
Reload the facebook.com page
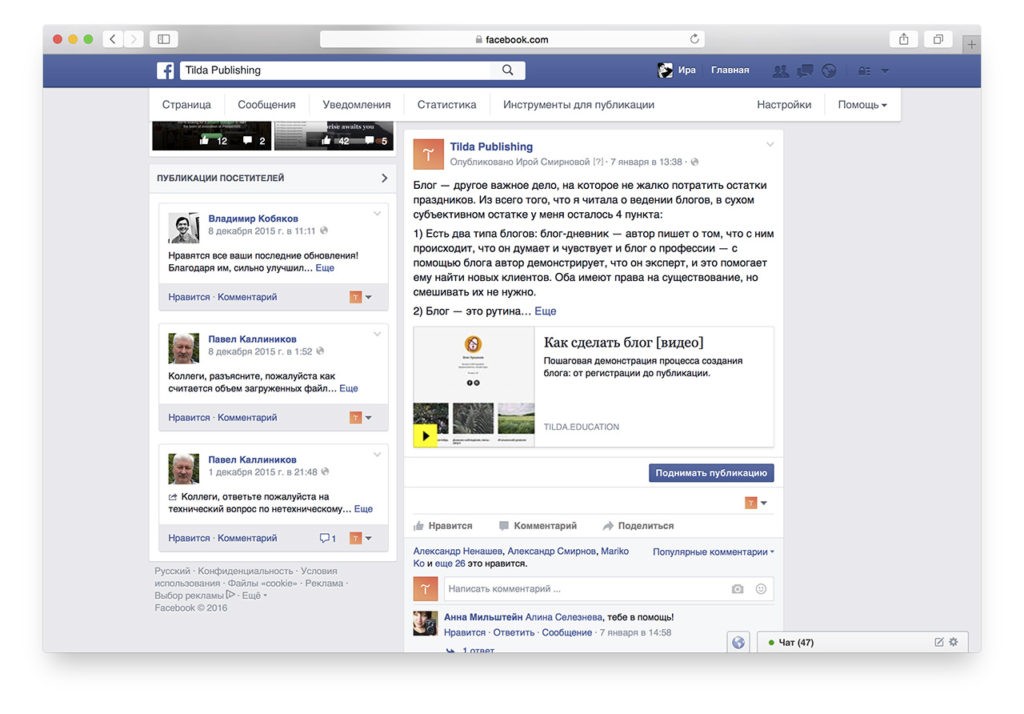(x=694, y=39)
